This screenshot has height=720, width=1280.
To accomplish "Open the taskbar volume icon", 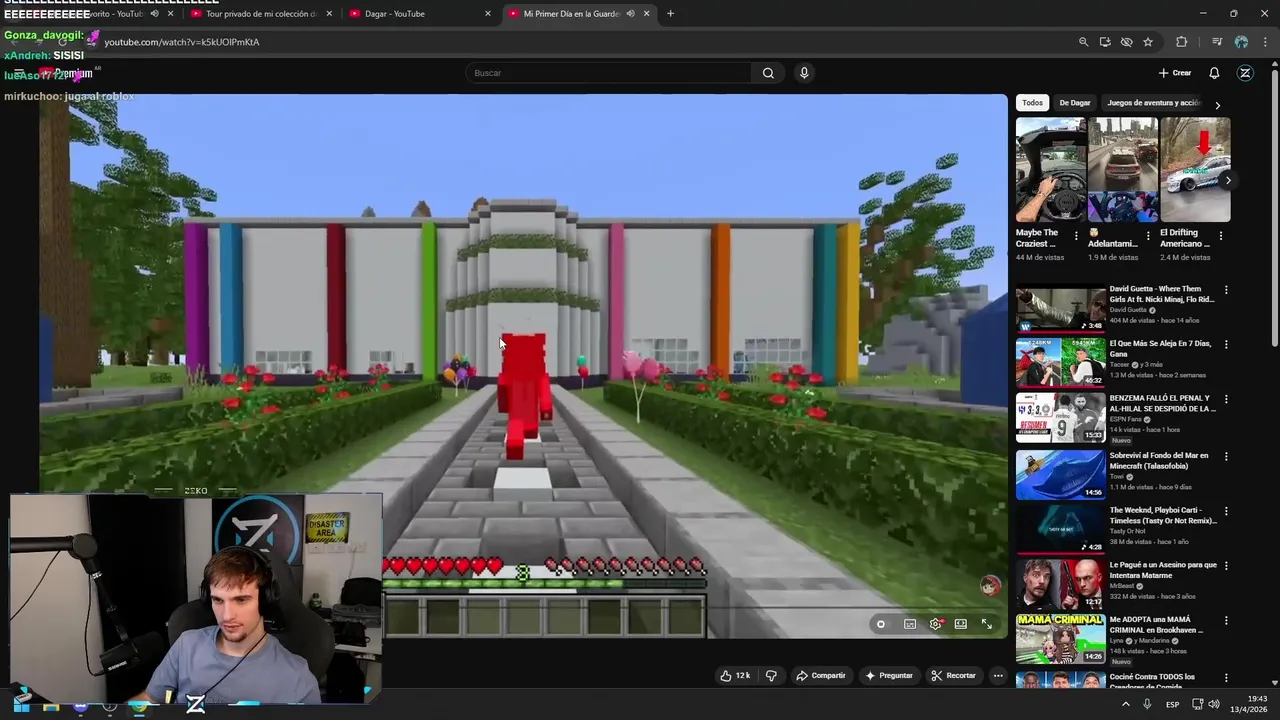I will [1213, 705].
